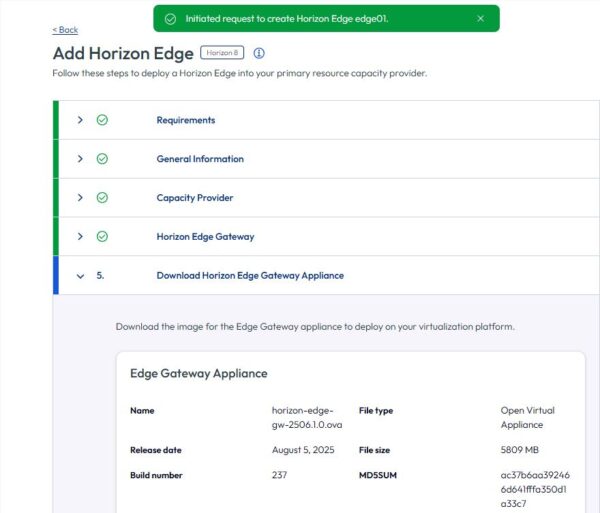This screenshot has height=513, width=600.
Task: Expand the Requirements step chevron
Action: click(x=80, y=120)
